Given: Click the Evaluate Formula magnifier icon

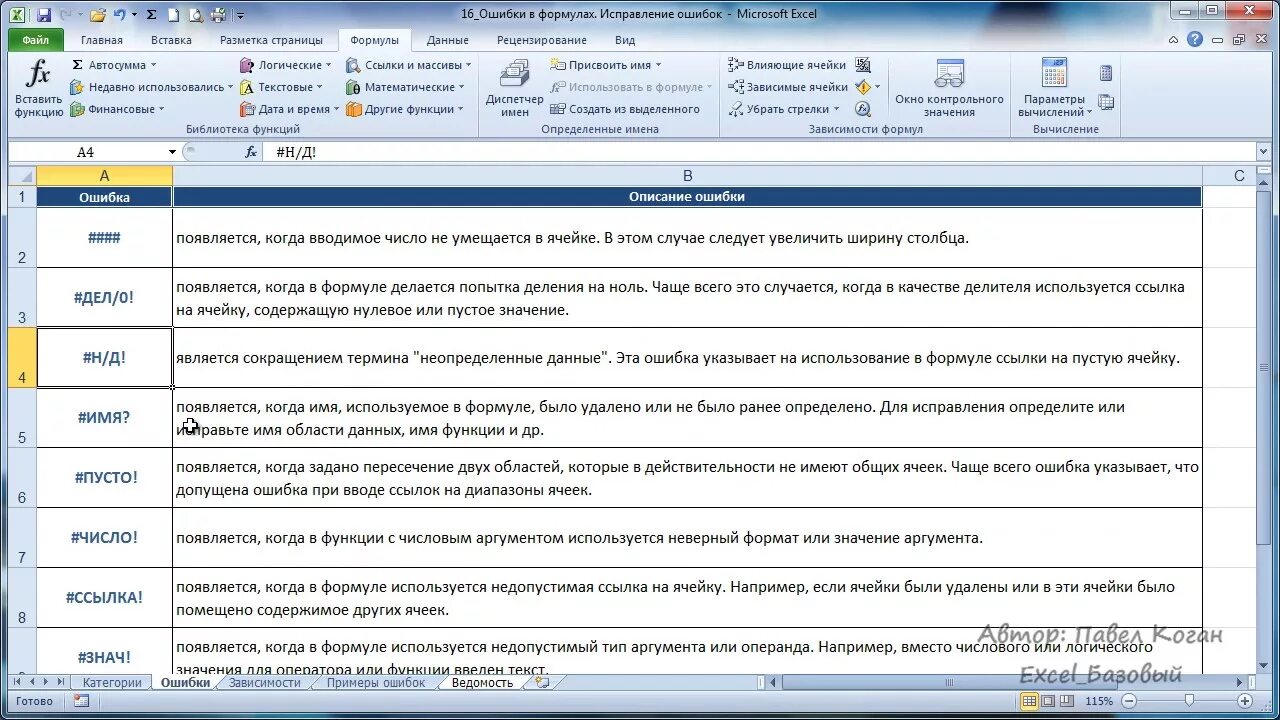Looking at the screenshot, I should point(863,109).
